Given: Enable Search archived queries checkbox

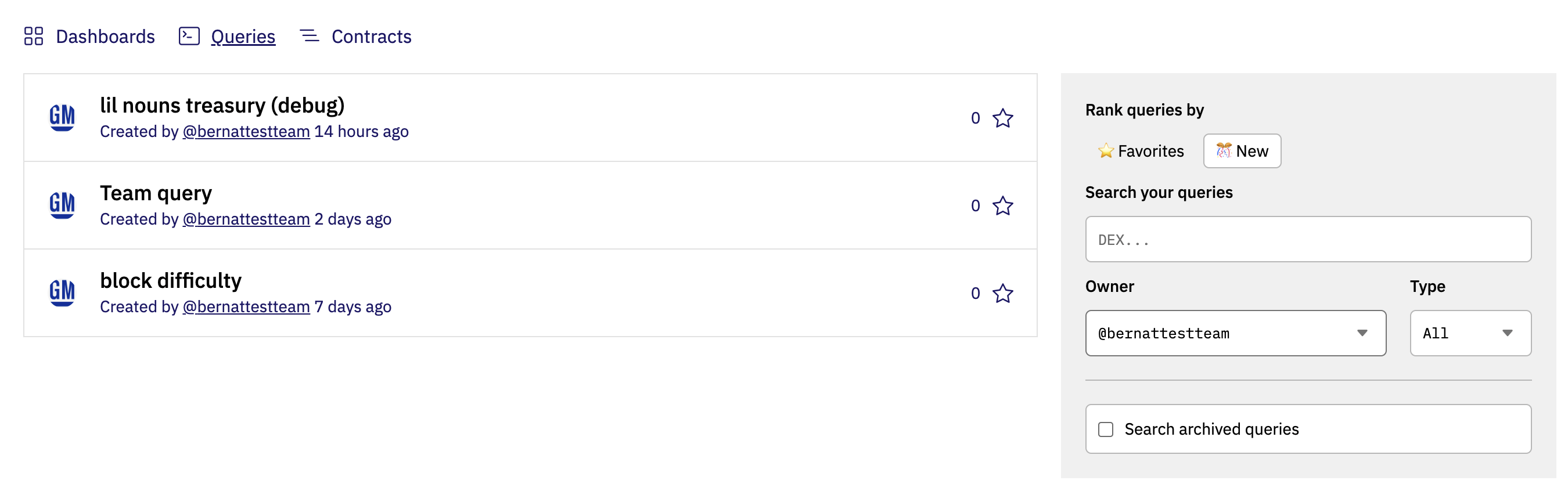Looking at the screenshot, I should tap(1105, 429).
